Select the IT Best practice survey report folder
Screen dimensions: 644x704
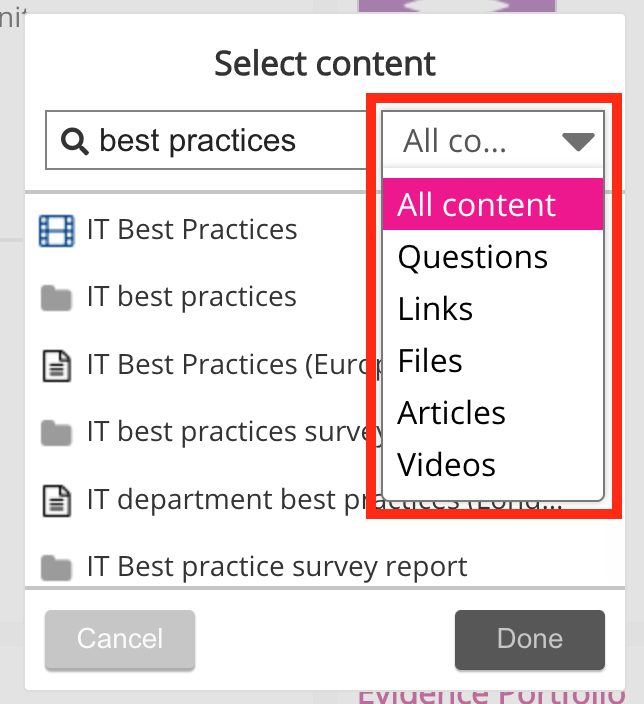click(x=277, y=568)
